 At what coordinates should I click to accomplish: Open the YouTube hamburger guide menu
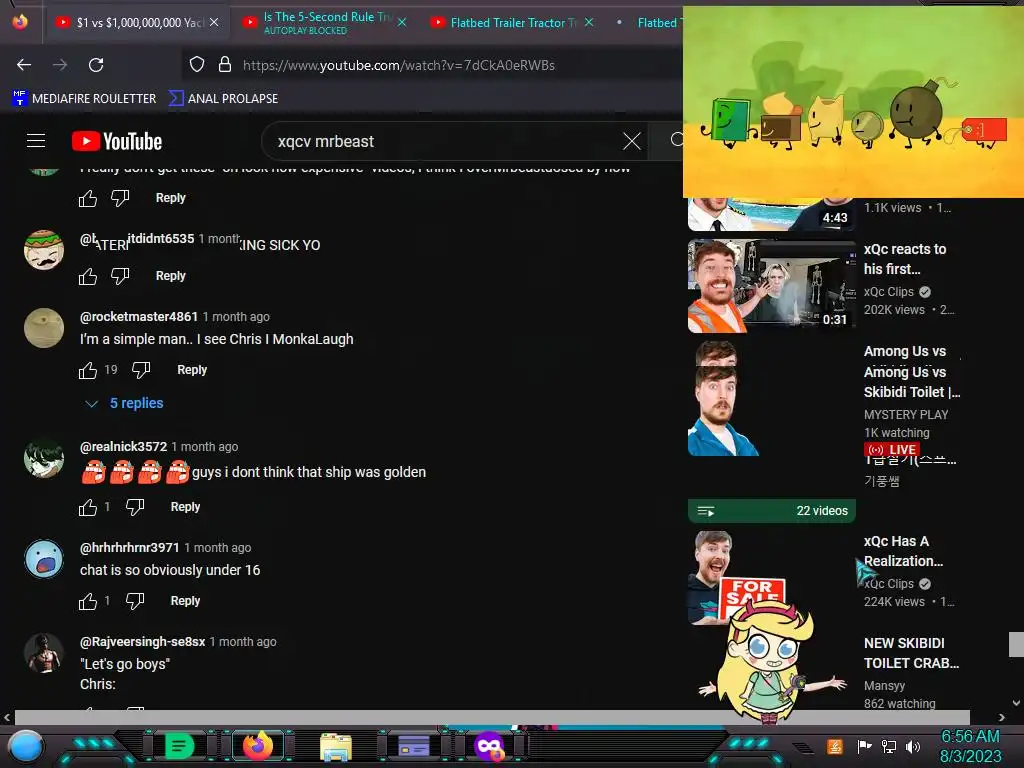tap(36, 140)
